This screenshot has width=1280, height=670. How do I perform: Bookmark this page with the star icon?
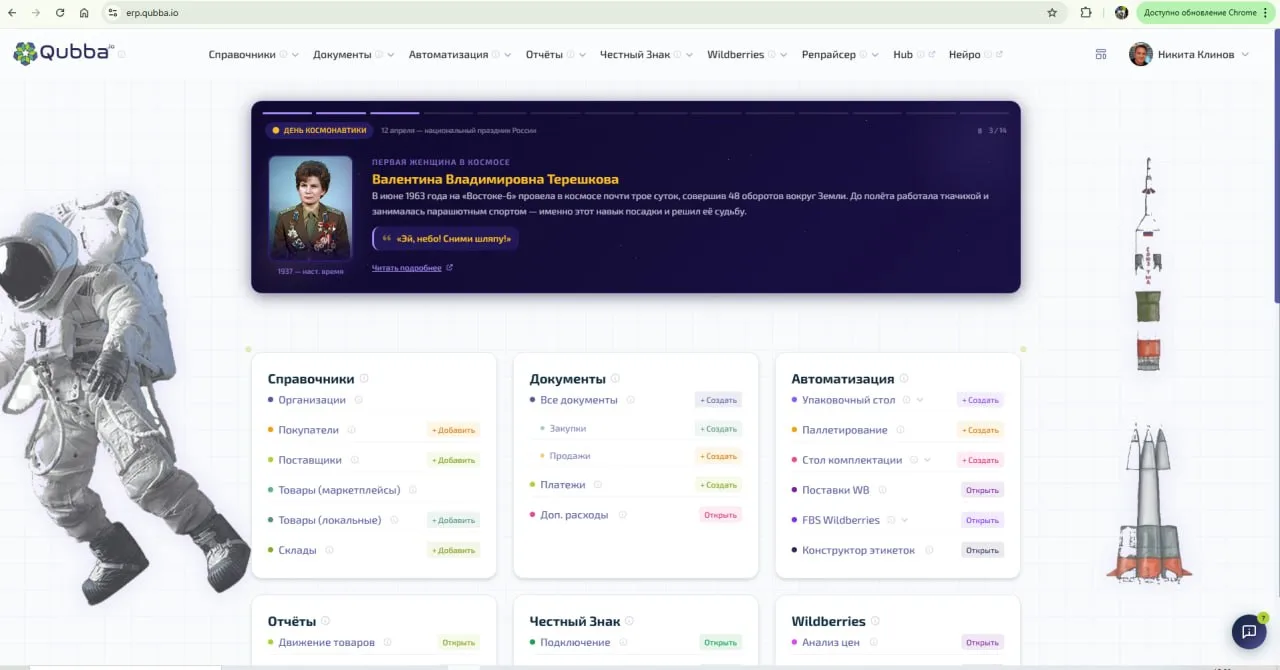coord(1052,13)
